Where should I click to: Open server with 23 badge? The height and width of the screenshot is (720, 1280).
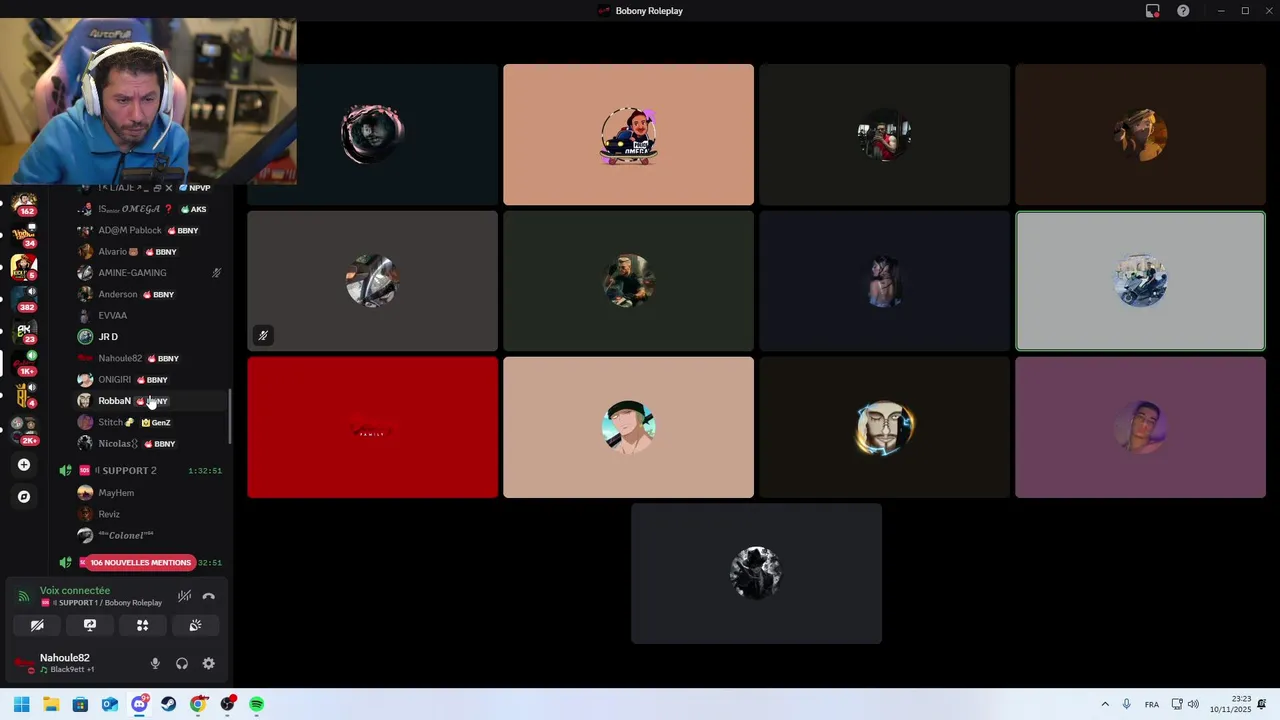click(24, 332)
